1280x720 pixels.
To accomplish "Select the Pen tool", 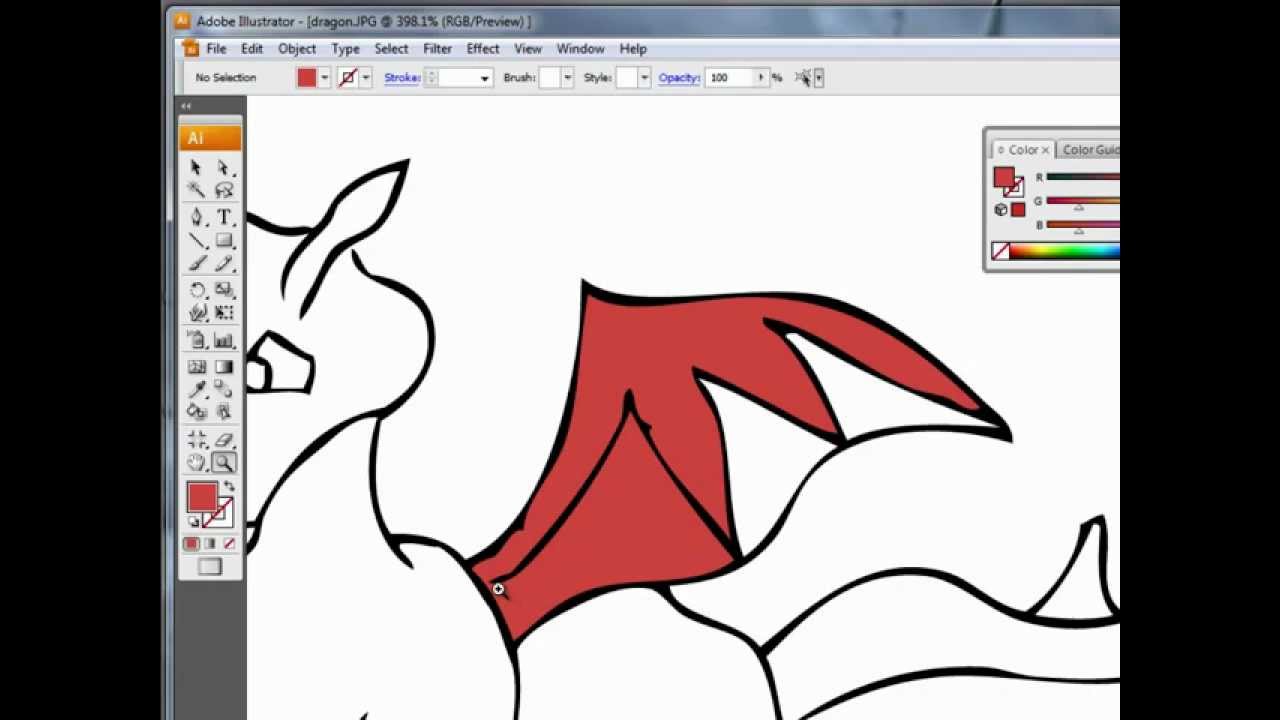I will pos(196,217).
